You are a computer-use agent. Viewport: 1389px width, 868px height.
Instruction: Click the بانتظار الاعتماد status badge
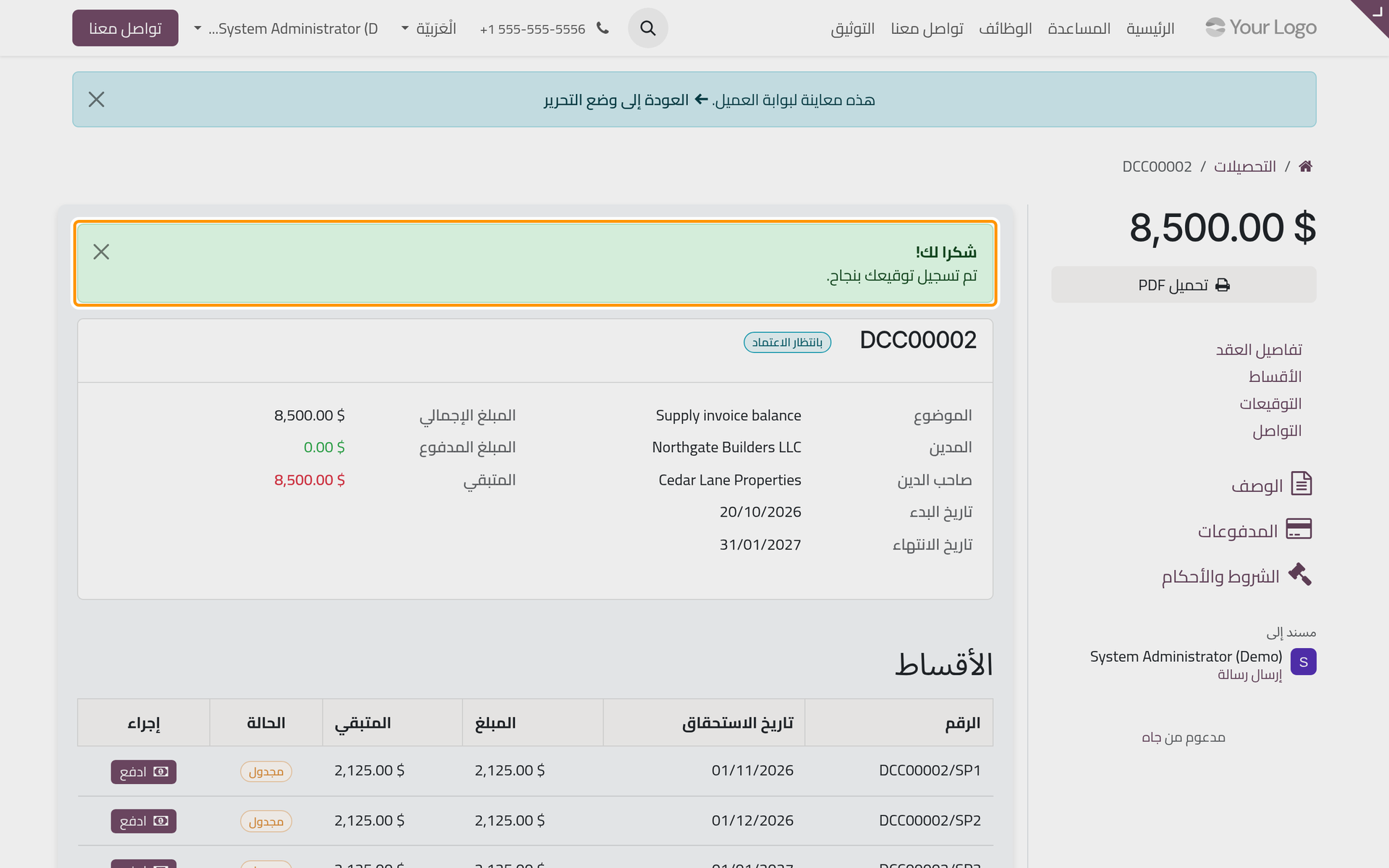click(x=787, y=342)
